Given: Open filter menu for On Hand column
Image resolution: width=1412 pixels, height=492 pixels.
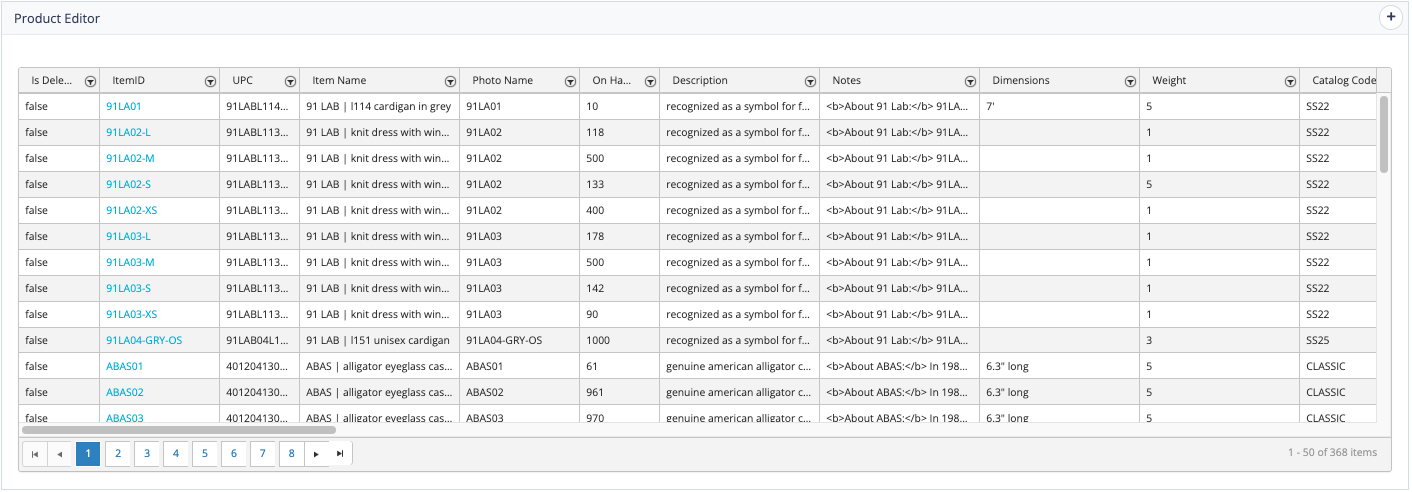Looking at the screenshot, I should [x=650, y=81].
